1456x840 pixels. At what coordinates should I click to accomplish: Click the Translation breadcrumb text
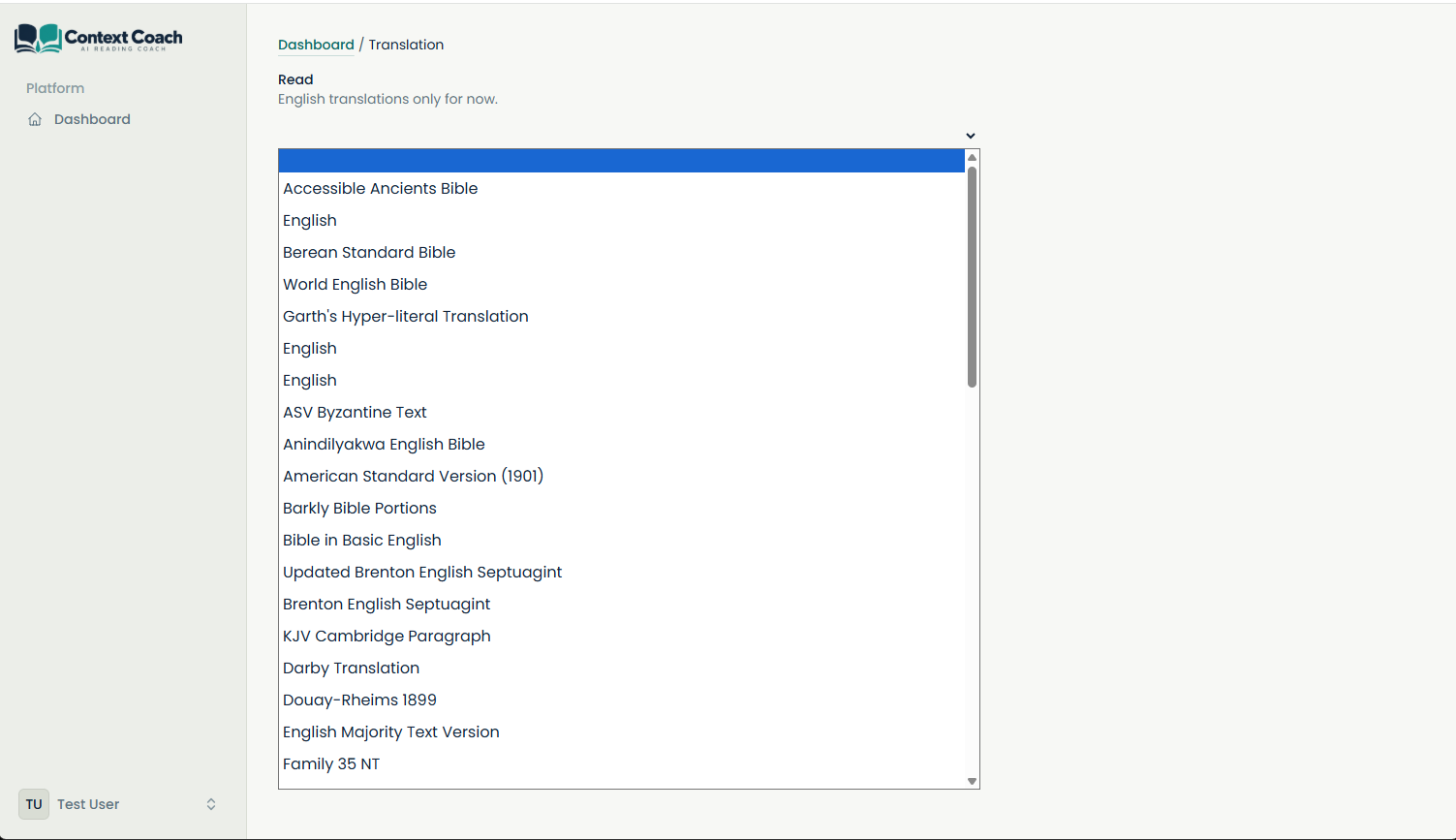[406, 45]
